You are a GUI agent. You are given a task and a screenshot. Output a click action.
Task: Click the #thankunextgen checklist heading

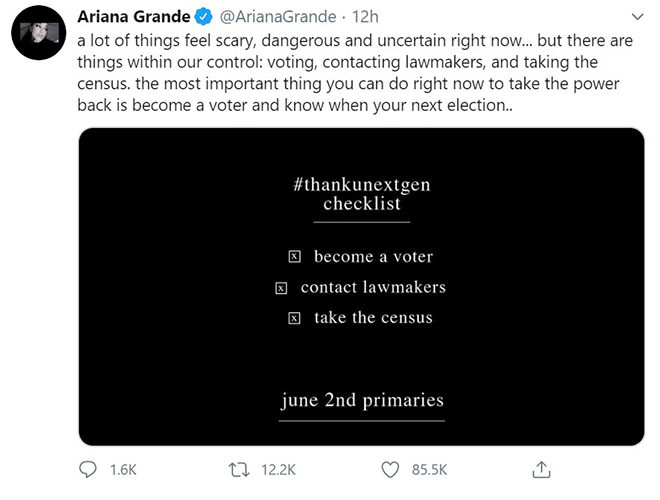click(361, 194)
